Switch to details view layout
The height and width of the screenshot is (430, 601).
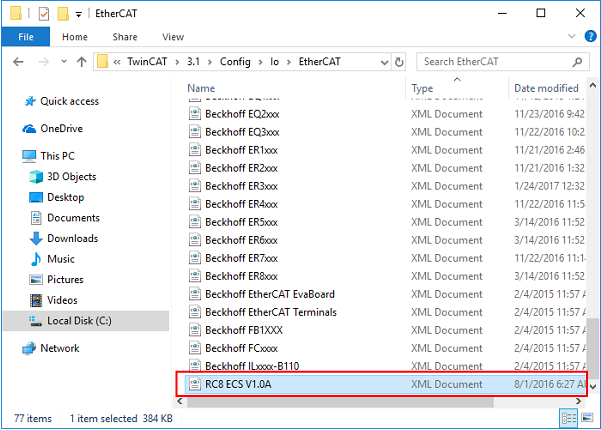click(569, 418)
